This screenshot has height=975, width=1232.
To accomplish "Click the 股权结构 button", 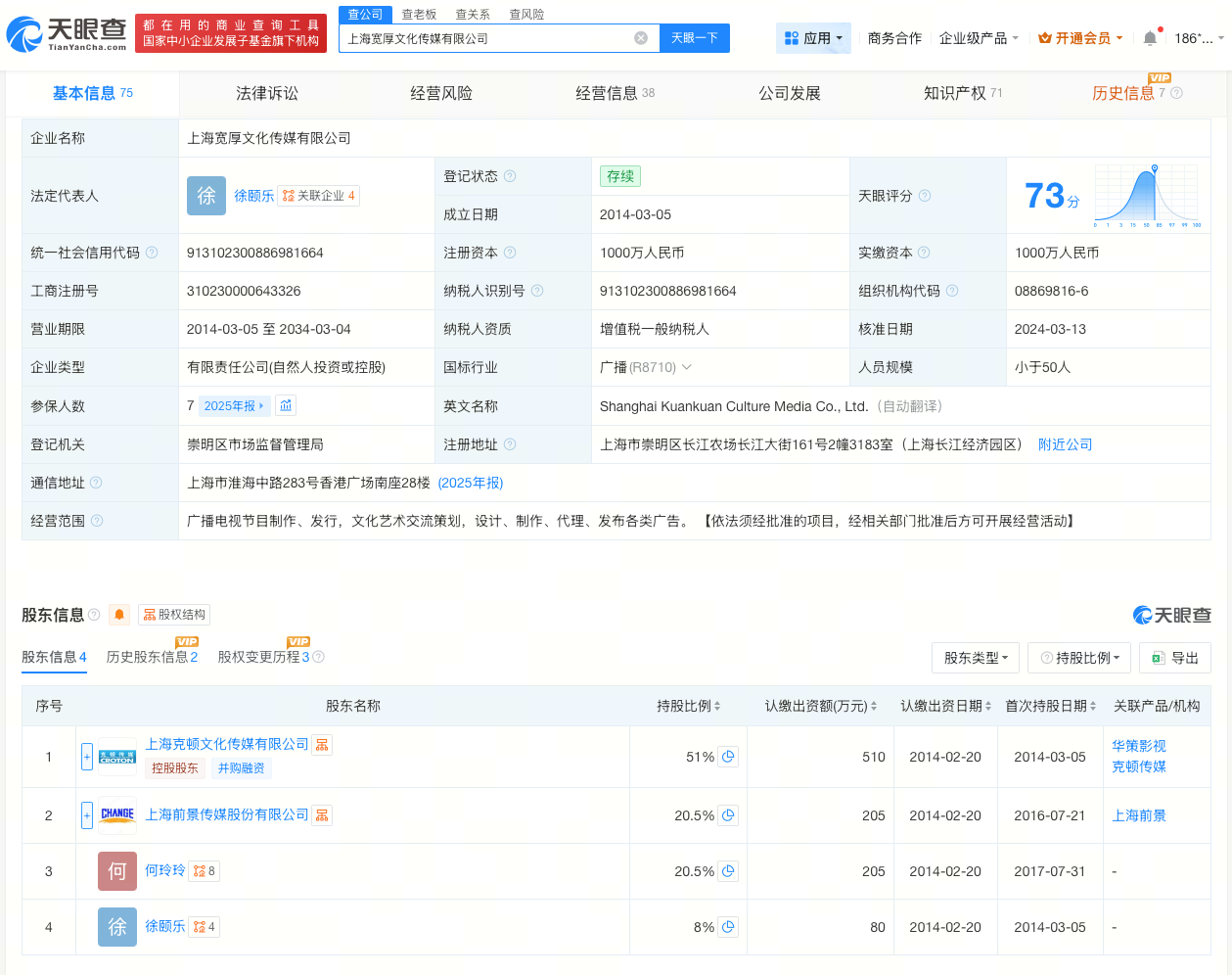I will click(174, 615).
